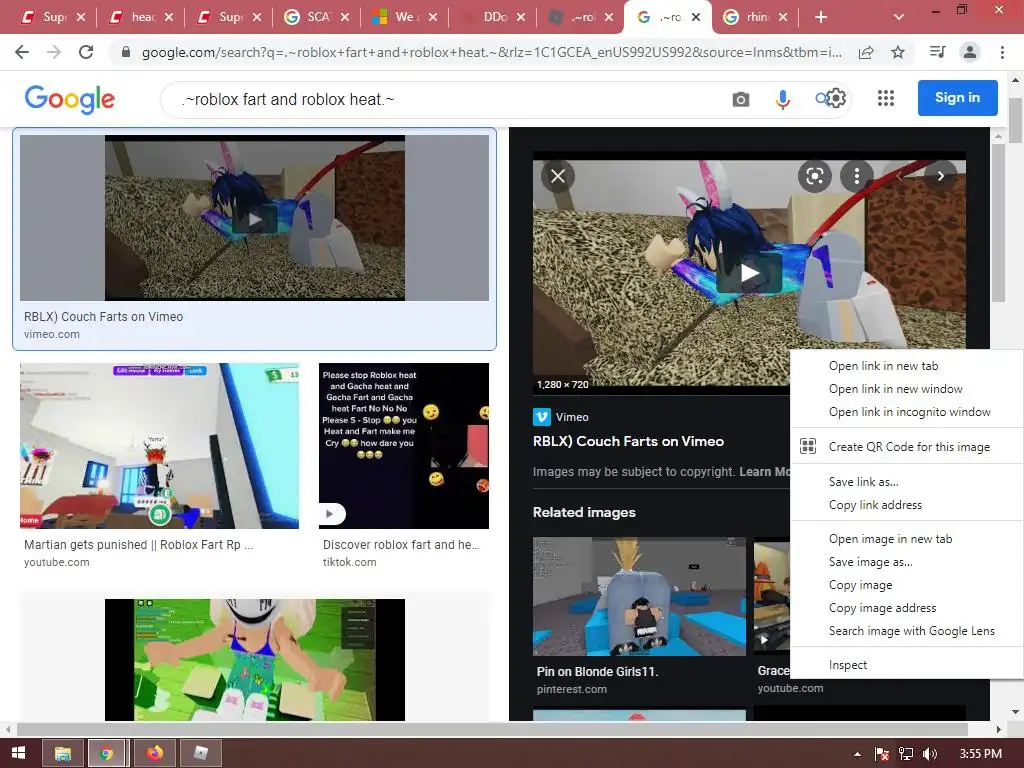The height and width of the screenshot is (768, 1024).
Task: Bookmark this page with the star icon
Action: pos(898,52)
